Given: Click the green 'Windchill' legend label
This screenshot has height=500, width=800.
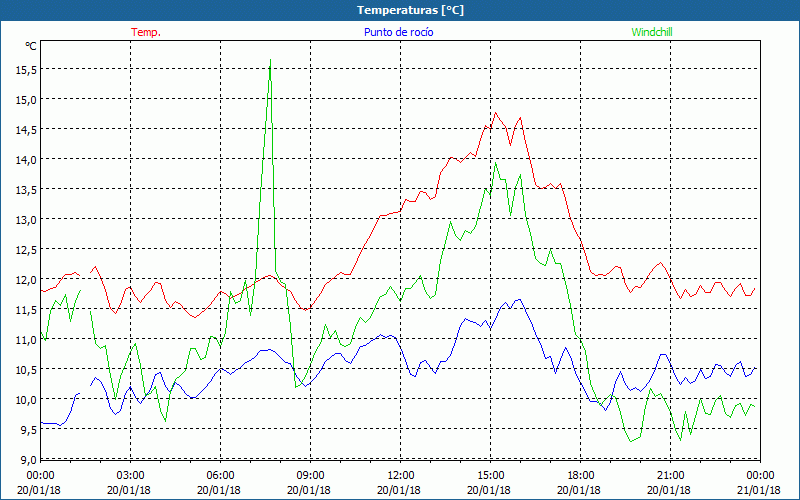Looking at the screenshot, I should 652,32.
